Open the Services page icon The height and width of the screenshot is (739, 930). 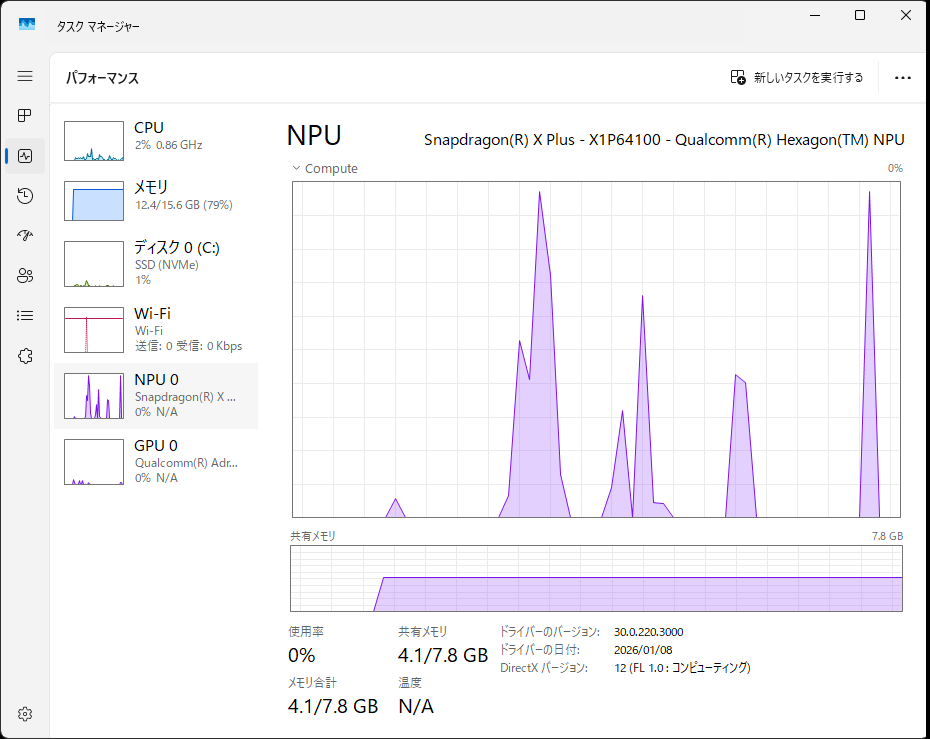pyautogui.click(x=25, y=356)
